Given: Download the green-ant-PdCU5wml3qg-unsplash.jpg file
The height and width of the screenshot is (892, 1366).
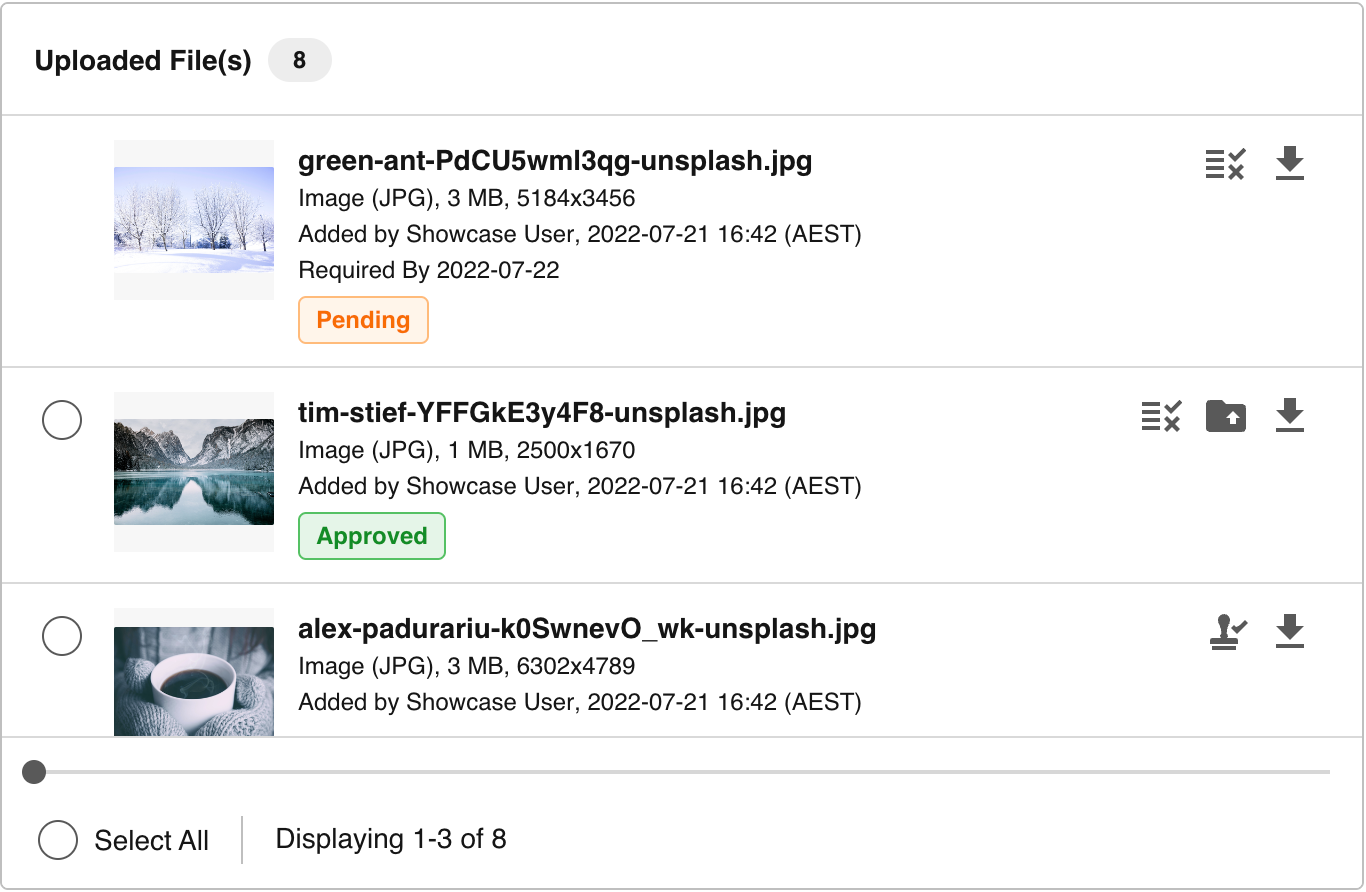Looking at the screenshot, I should (1290, 163).
